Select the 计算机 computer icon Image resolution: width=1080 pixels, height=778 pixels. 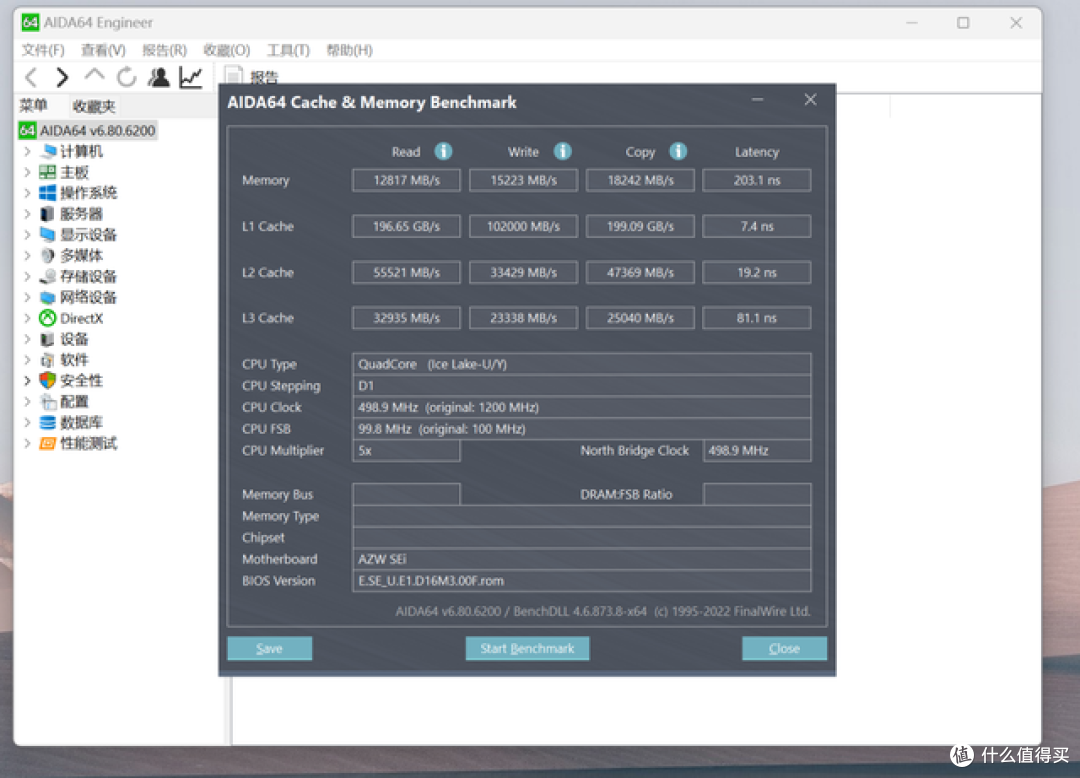pos(48,151)
